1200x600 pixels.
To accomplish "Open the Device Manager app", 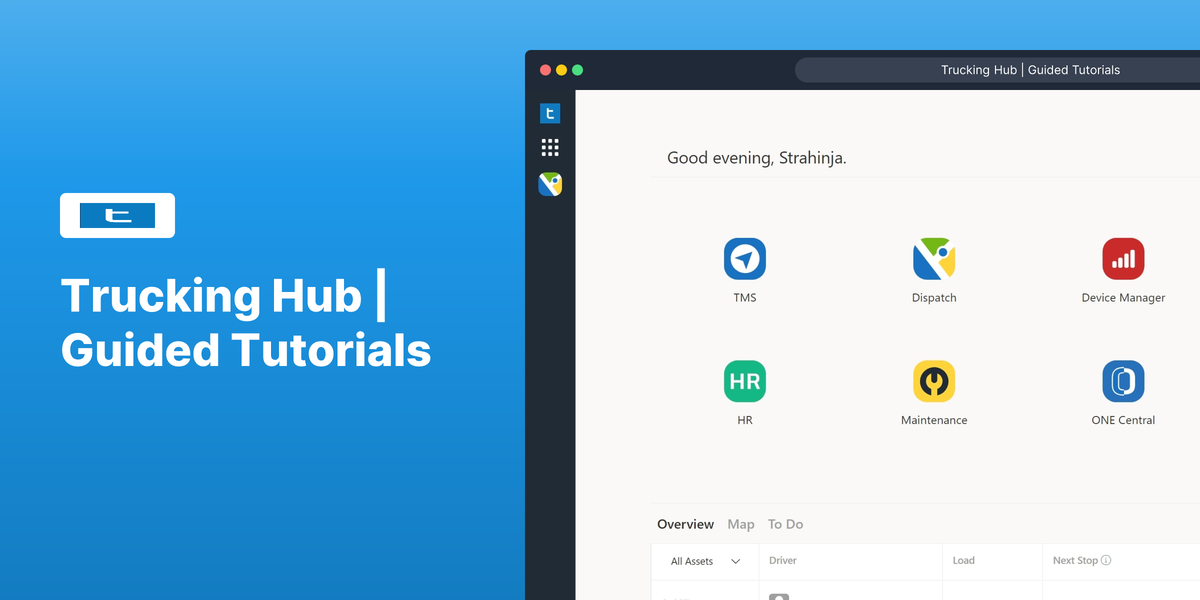I will tap(1123, 260).
